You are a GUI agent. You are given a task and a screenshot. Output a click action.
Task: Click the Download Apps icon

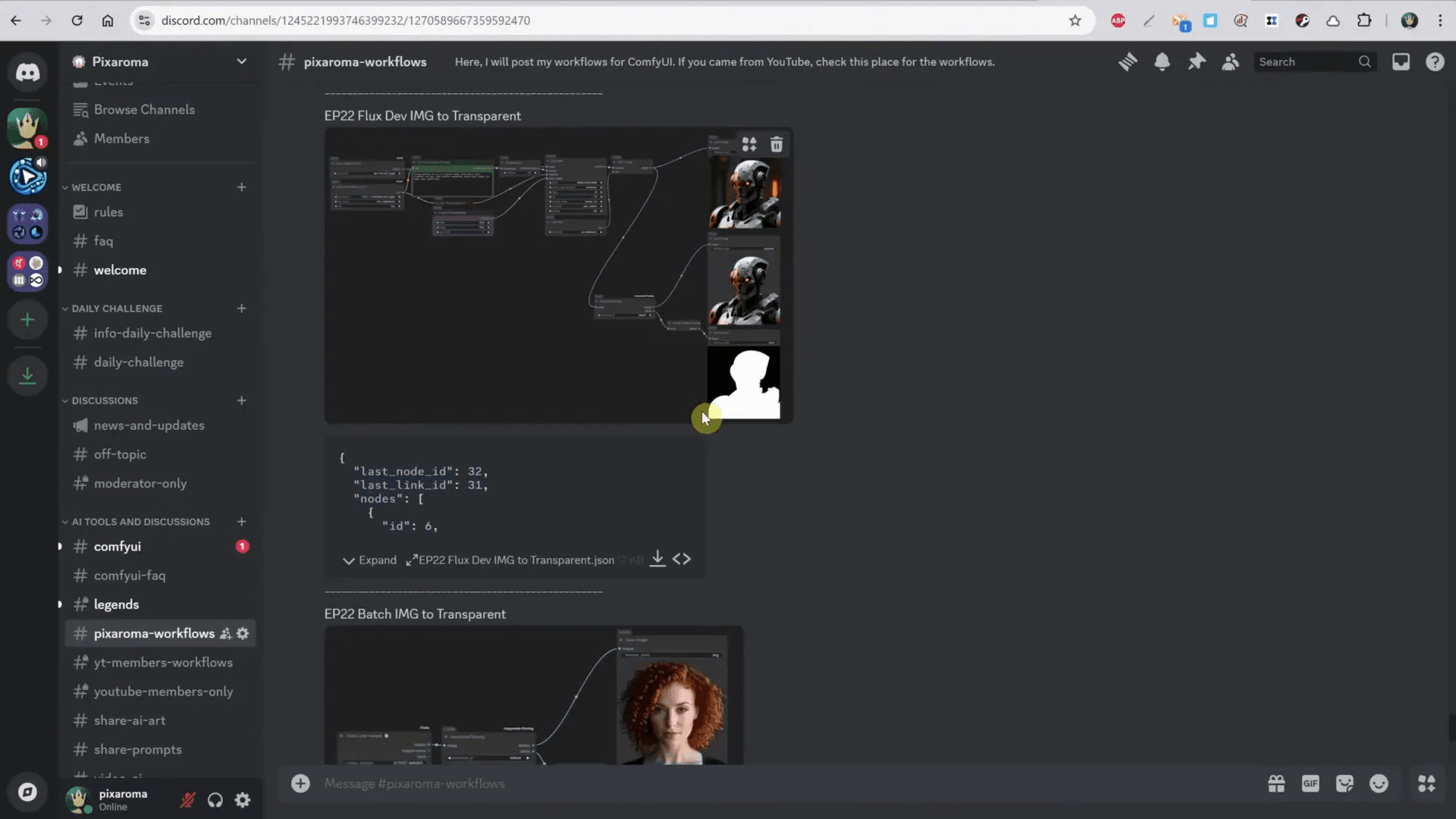pyautogui.click(x=28, y=375)
